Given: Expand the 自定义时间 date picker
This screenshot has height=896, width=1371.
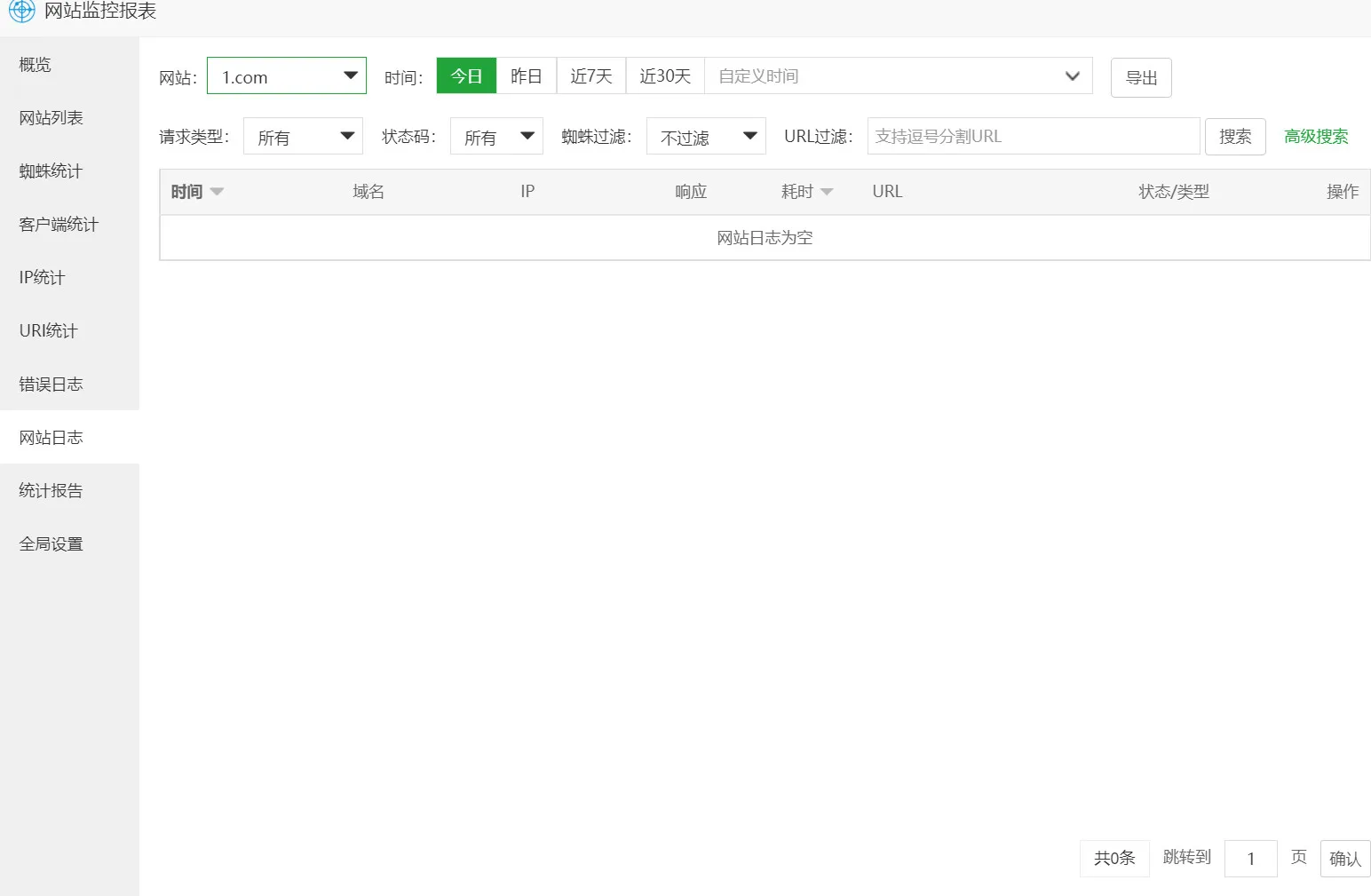Looking at the screenshot, I should click(x=898, y=76).
